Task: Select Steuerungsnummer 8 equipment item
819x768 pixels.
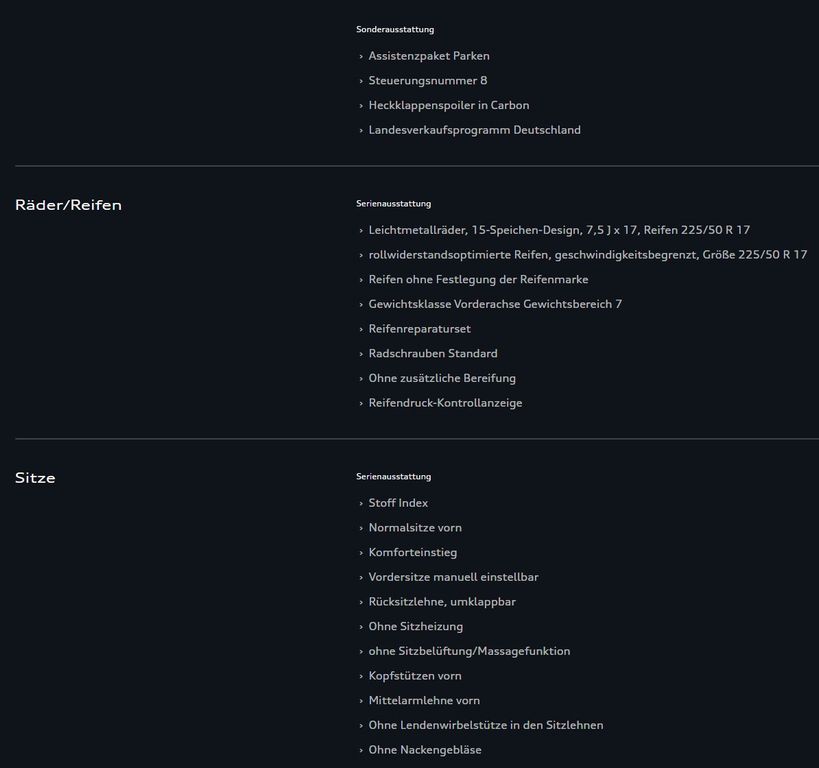Action: [427, 80]
